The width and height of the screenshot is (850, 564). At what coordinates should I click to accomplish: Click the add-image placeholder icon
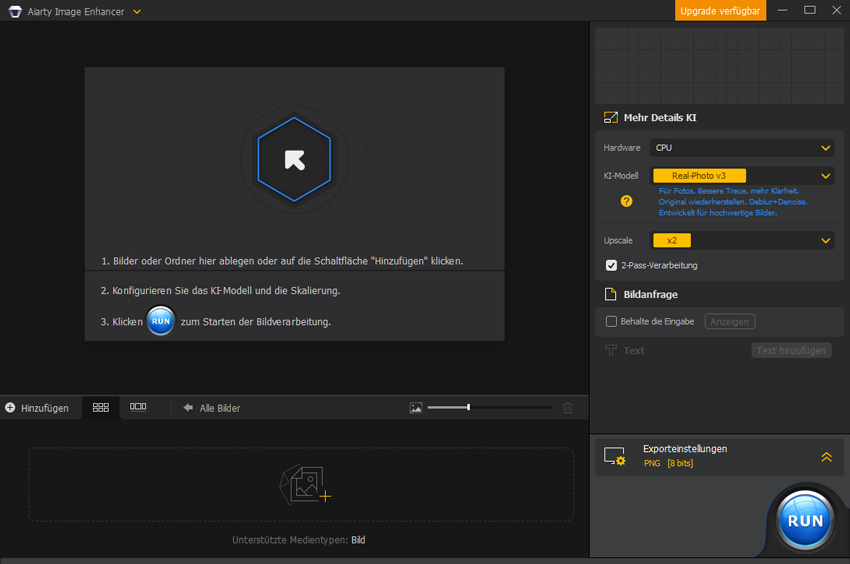coord(305,485)
